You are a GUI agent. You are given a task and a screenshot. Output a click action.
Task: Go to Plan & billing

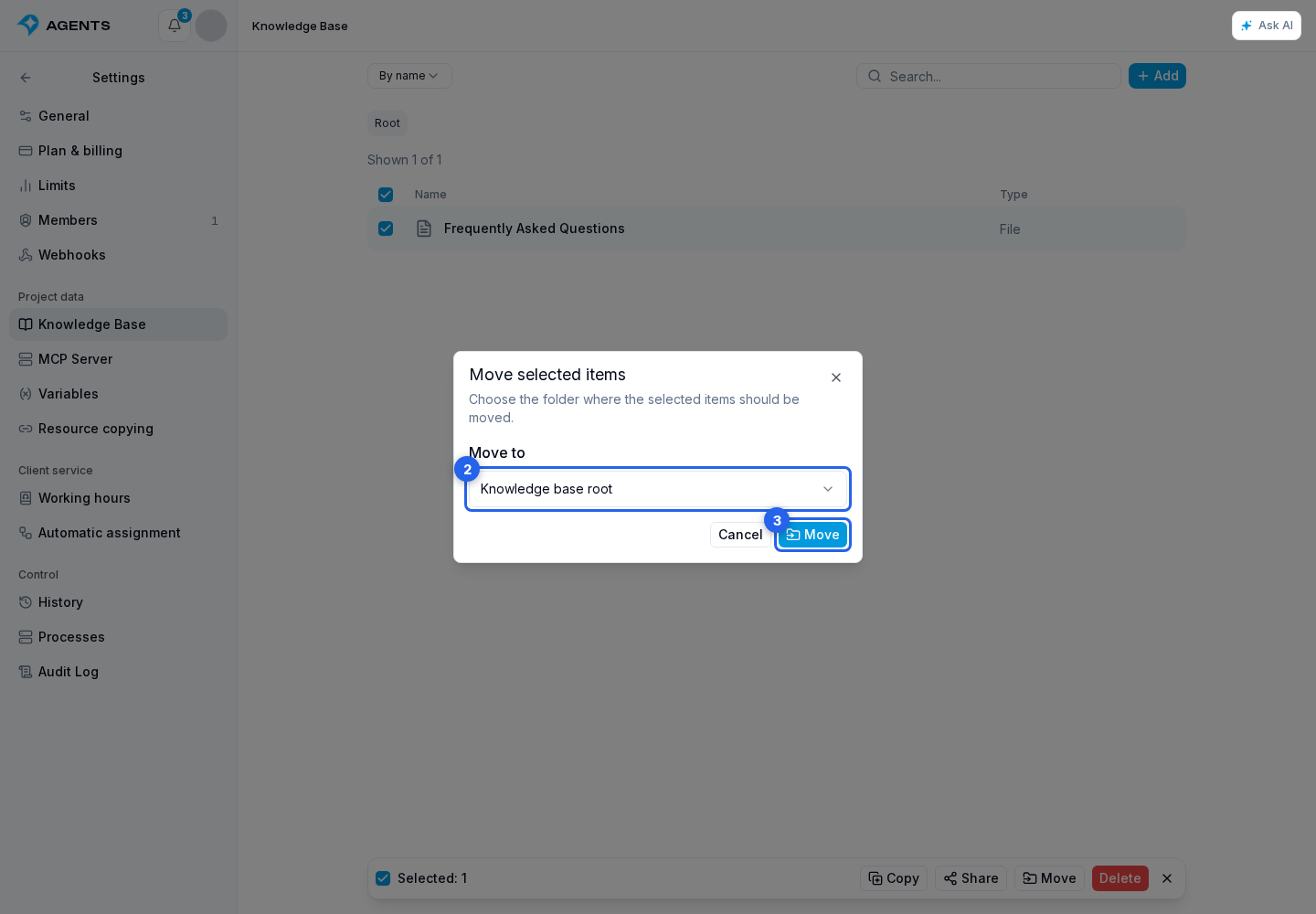119,151
